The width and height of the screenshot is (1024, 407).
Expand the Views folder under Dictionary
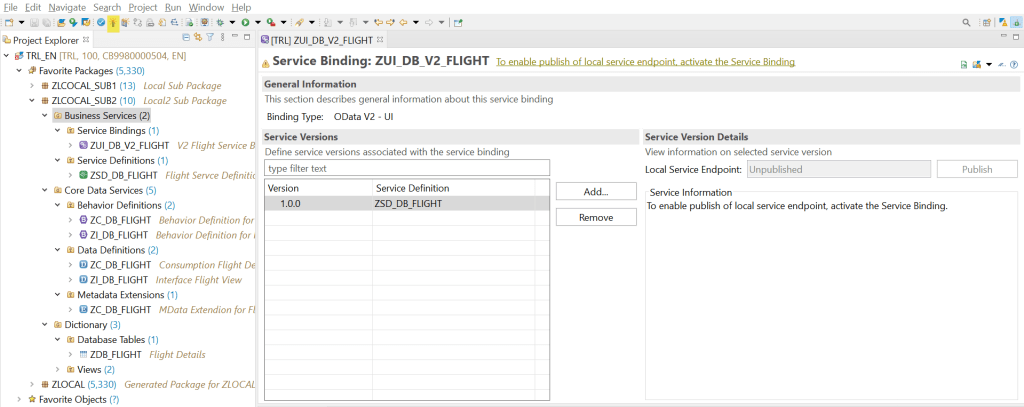58,369
